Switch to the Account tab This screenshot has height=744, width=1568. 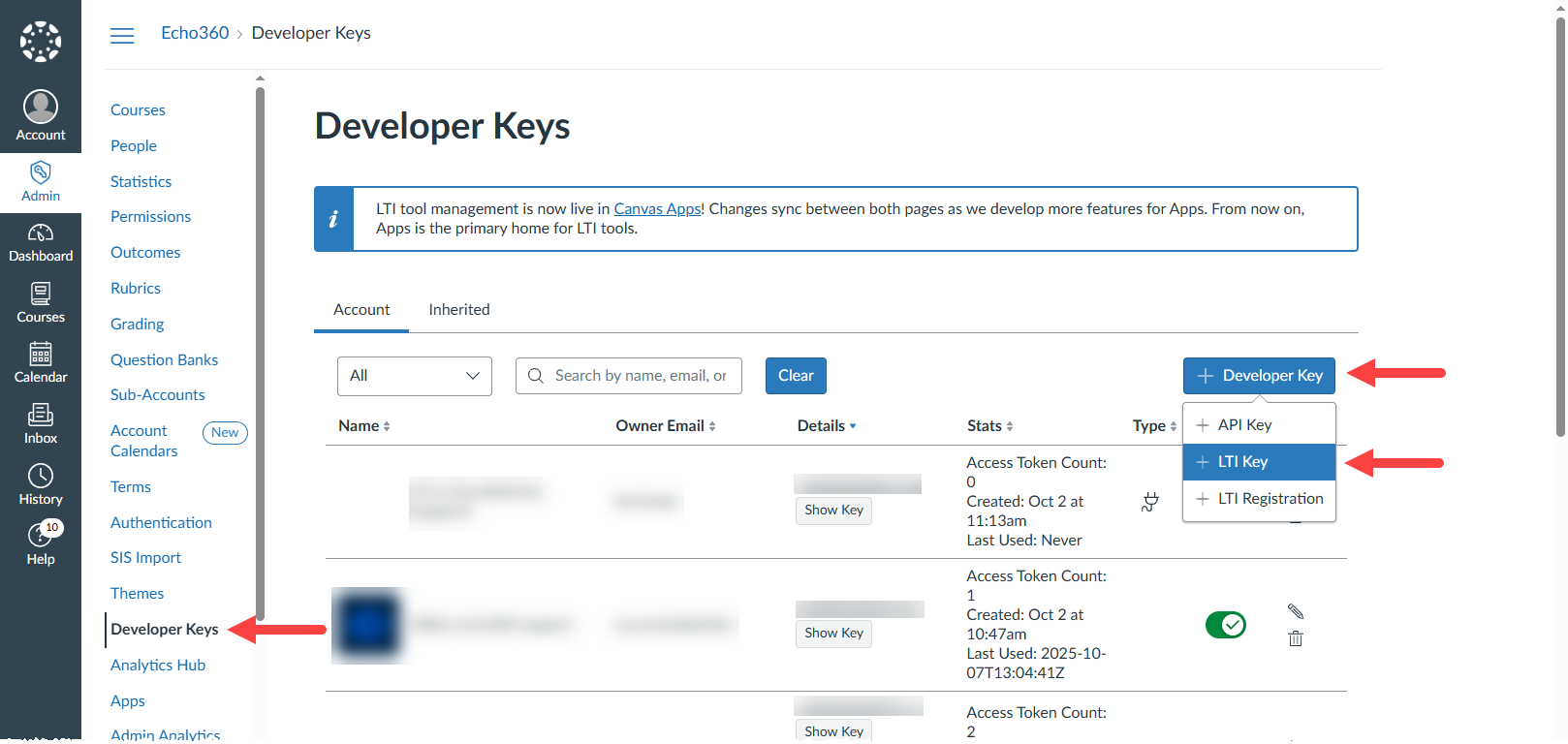point(361,310)
